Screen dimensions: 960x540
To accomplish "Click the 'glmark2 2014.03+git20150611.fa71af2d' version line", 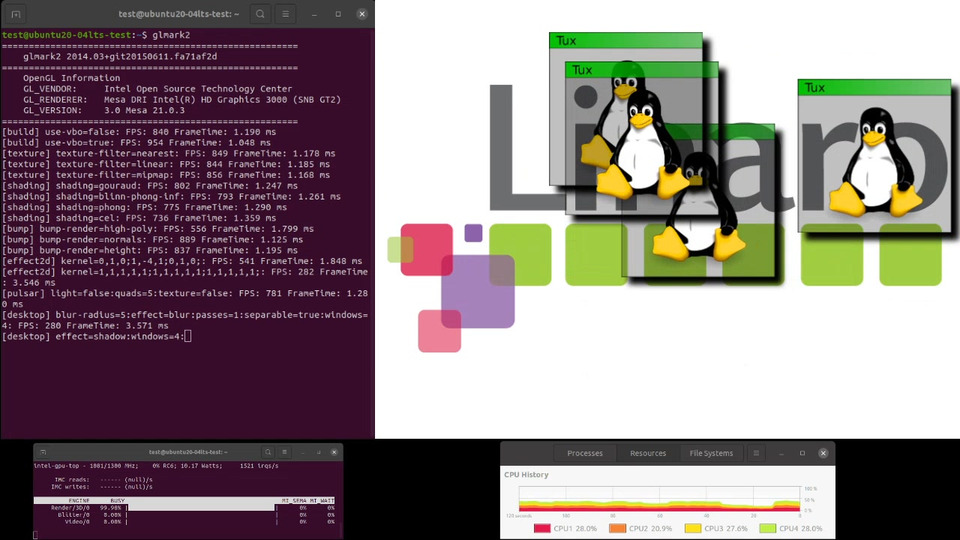I will (120, 56).
